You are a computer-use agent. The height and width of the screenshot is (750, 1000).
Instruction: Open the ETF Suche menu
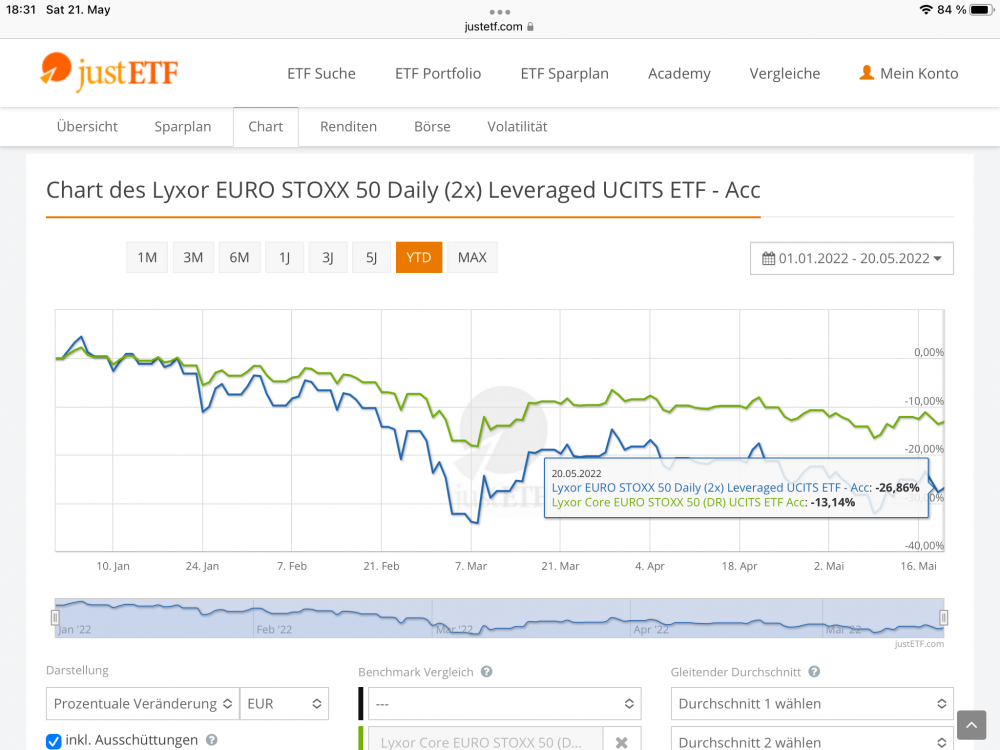coord(321,73)
